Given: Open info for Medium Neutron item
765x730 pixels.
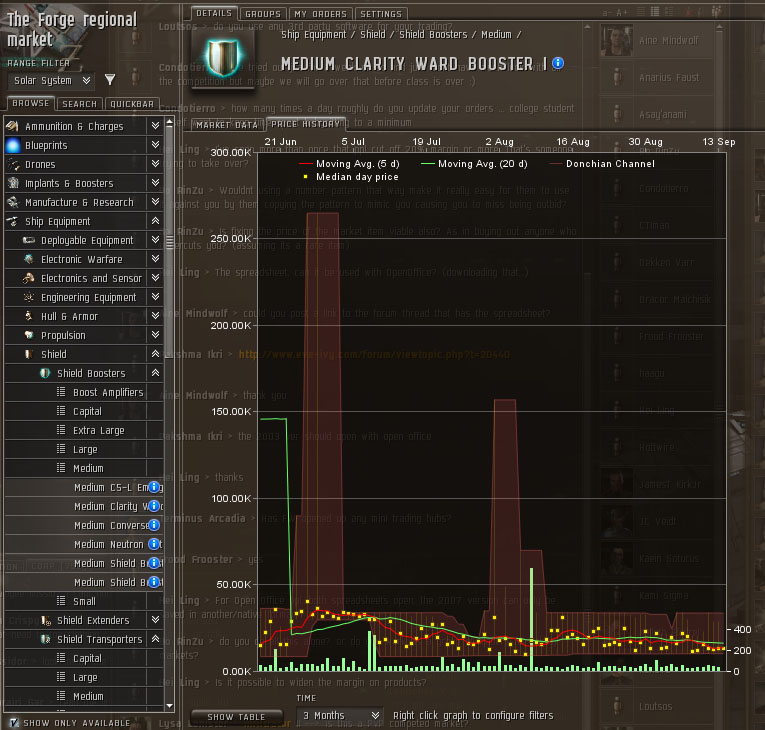Looking at the screenshot, I should tap(154, 544).
